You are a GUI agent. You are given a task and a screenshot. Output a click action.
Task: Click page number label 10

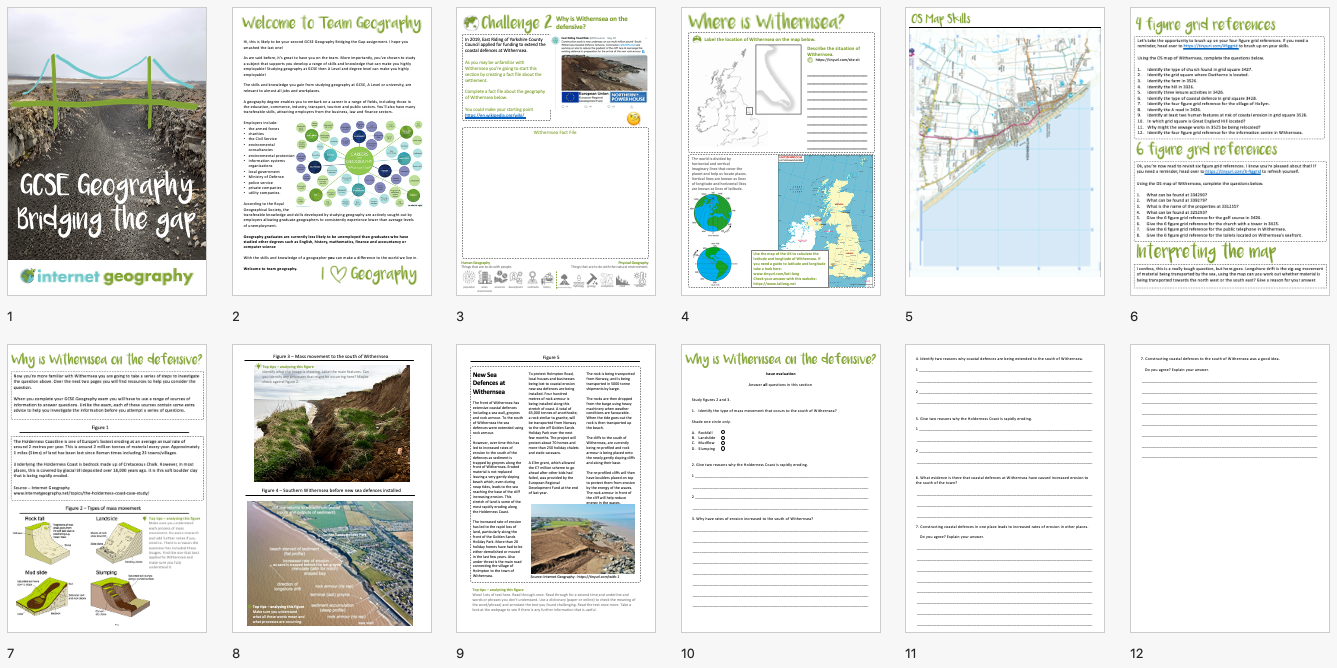(x=688, y=654)
